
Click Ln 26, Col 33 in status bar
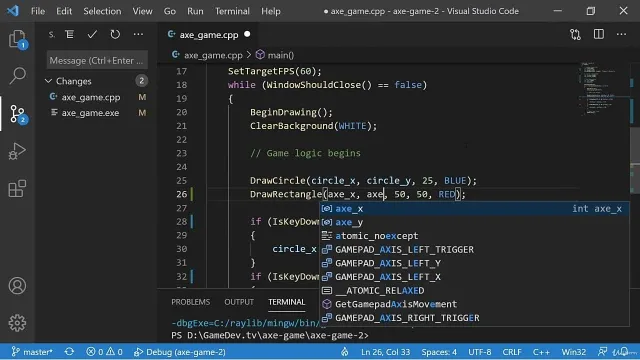(385, 352)
